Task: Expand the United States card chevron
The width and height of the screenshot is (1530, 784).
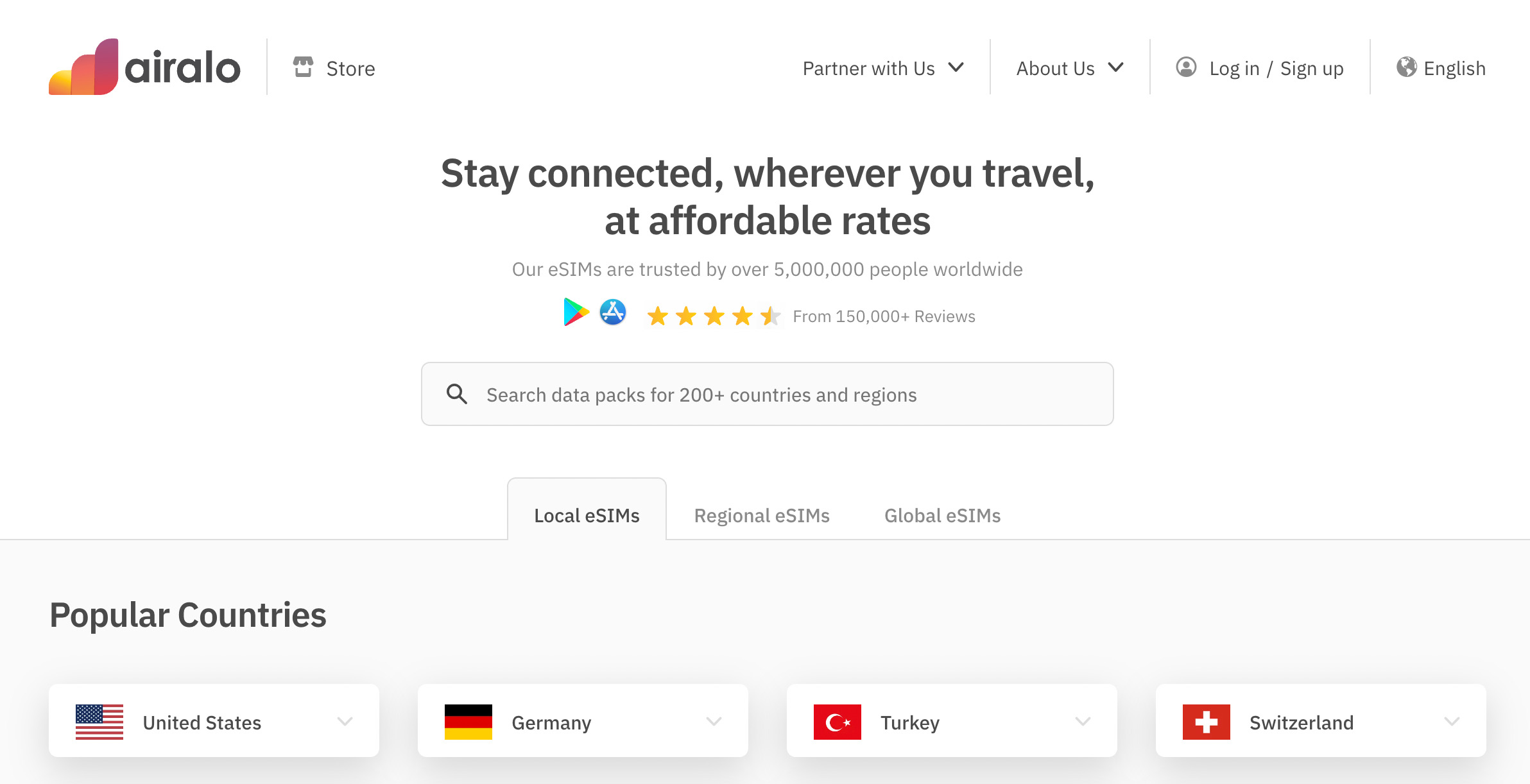Action: click(x=345, y=722)
